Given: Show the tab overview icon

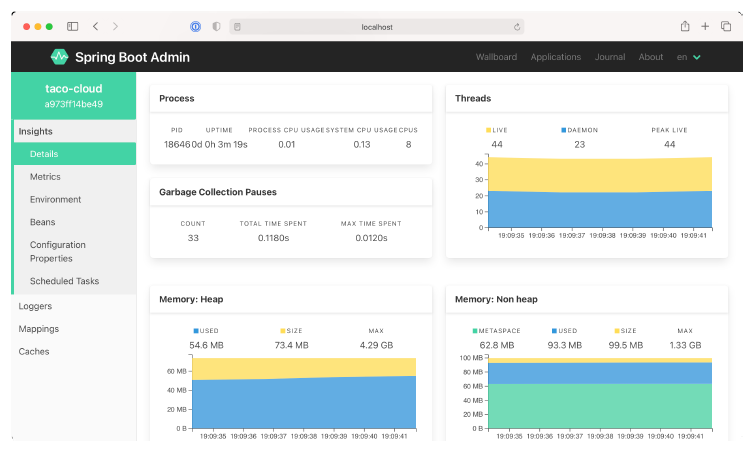Looking at the screenshot, I should click(x=726, y=26).
